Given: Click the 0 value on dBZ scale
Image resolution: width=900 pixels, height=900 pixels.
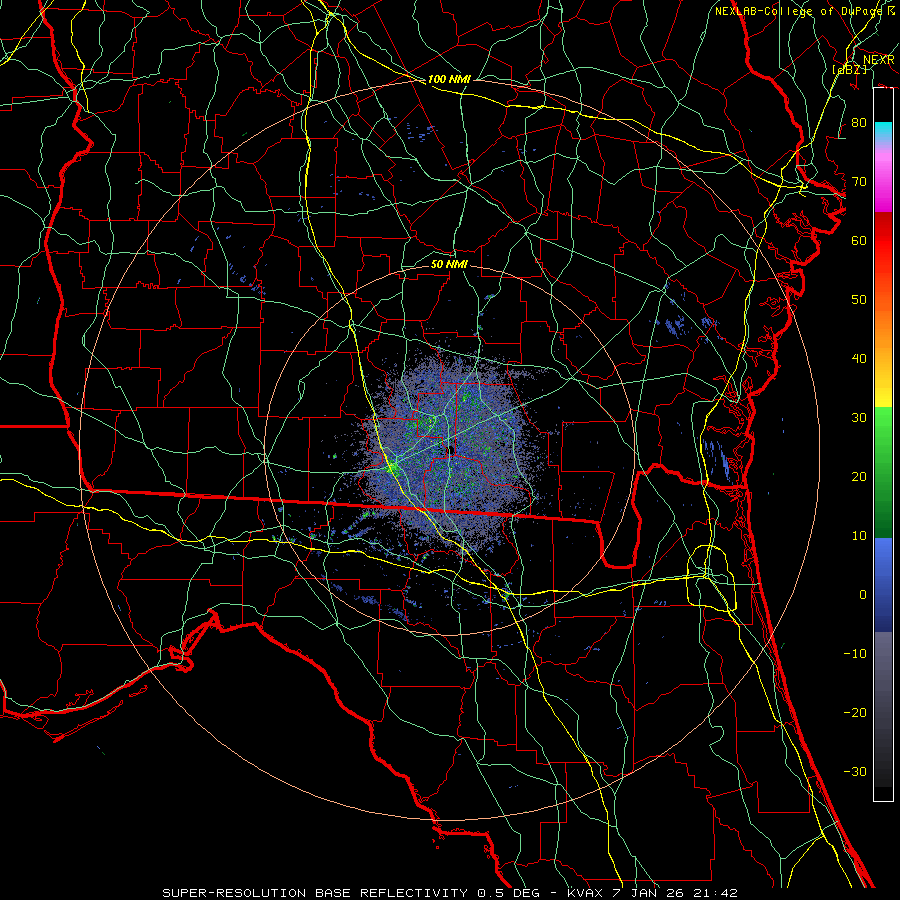Looking at the screenshot, I should [x=863, y=595].
